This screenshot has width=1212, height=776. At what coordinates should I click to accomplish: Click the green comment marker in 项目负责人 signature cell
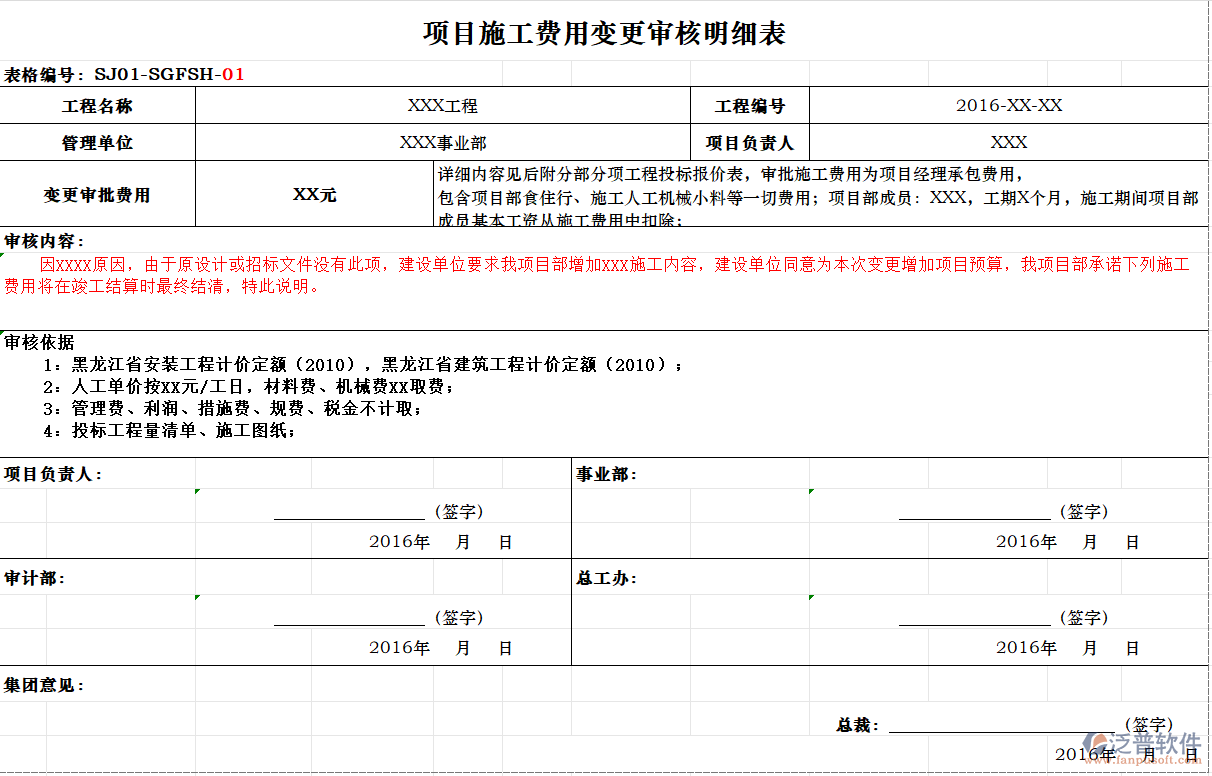tap(197, 491)
